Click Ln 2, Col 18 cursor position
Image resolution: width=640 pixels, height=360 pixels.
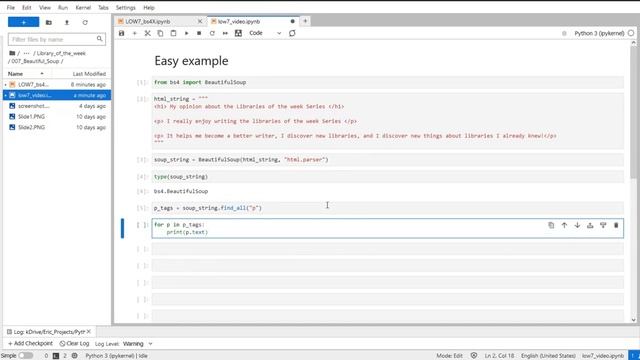coord(499,356)
